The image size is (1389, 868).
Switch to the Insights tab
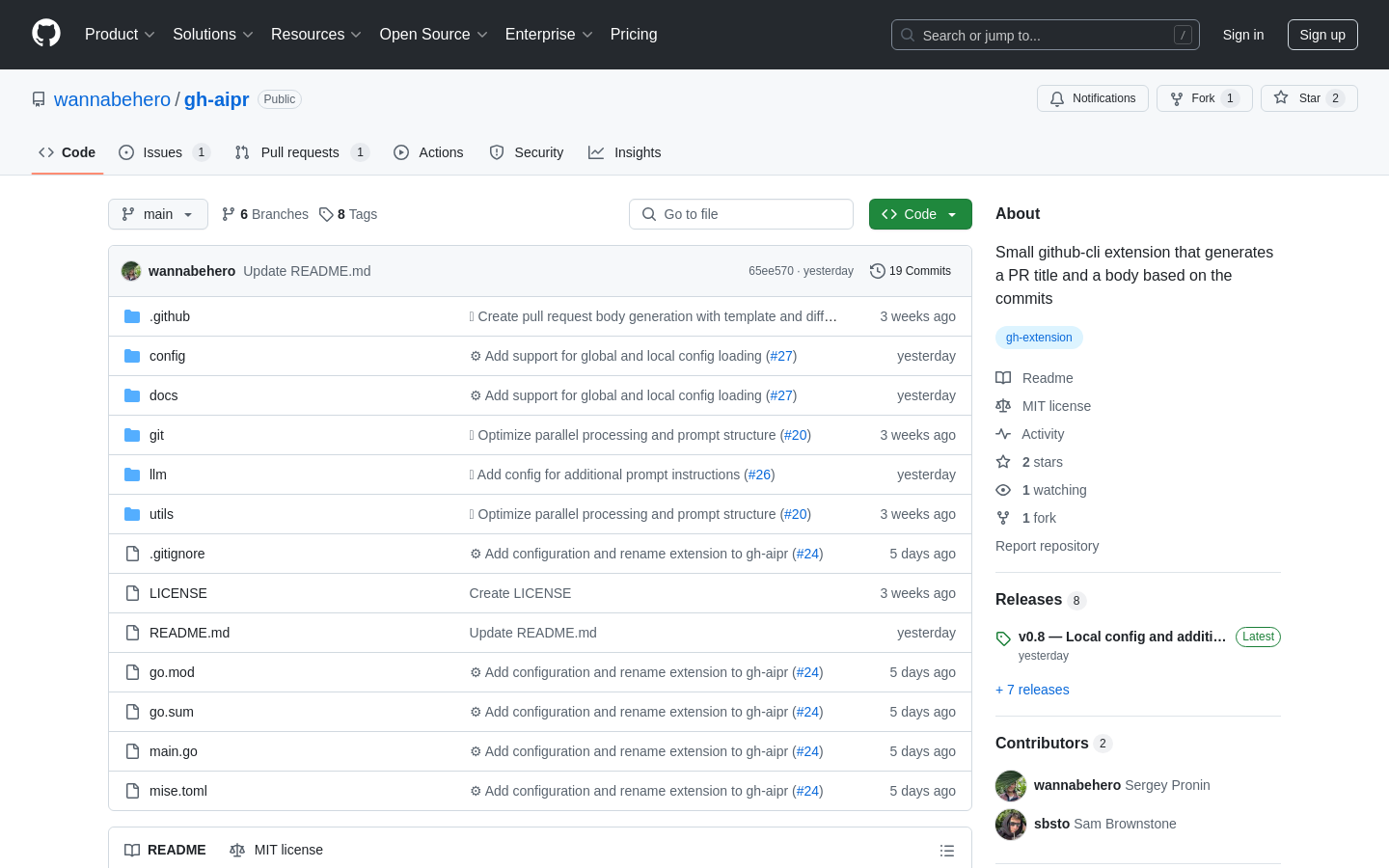(x=625, y=152)
